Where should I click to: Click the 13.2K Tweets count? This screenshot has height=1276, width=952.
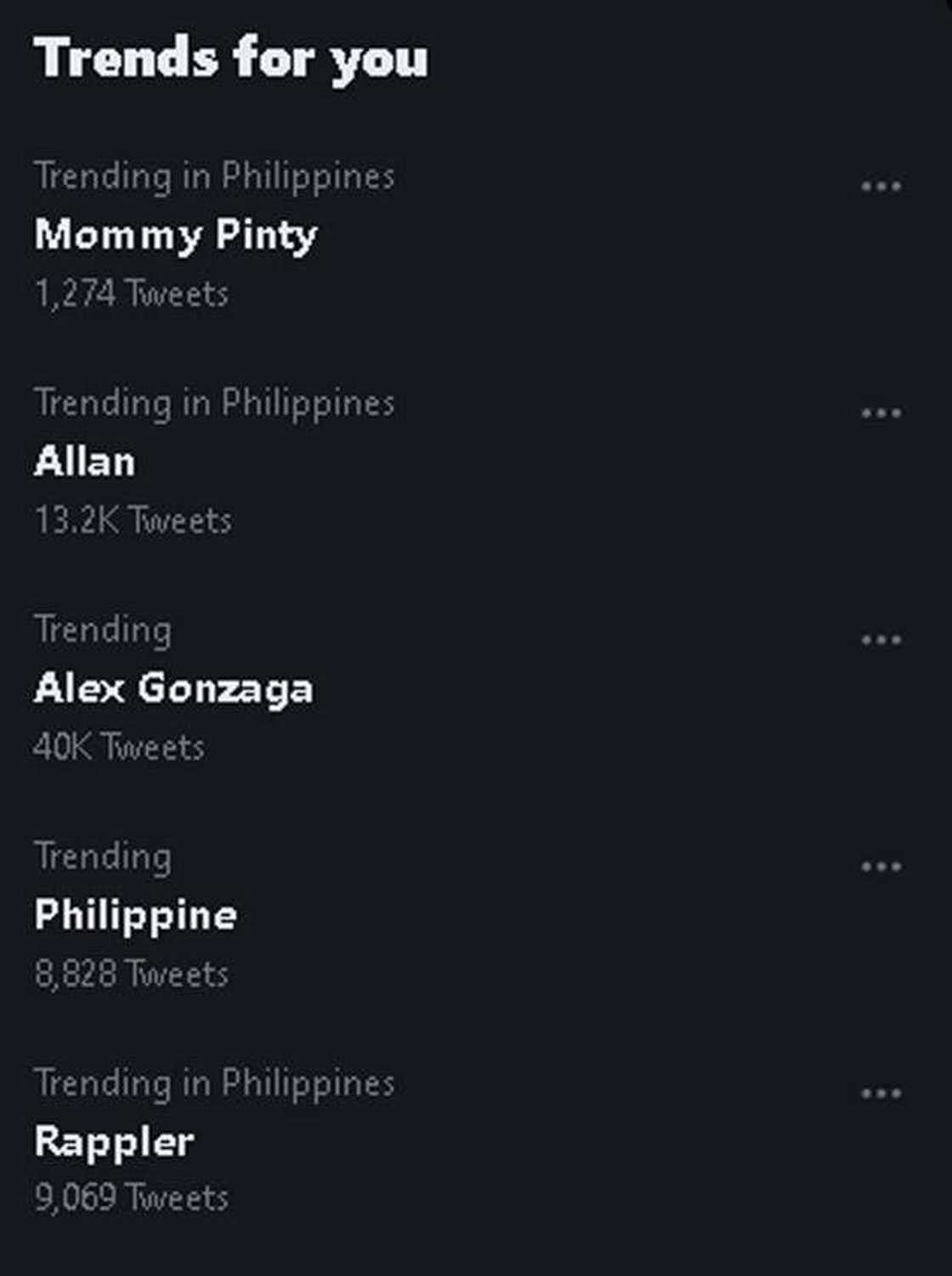coord(133,520)
